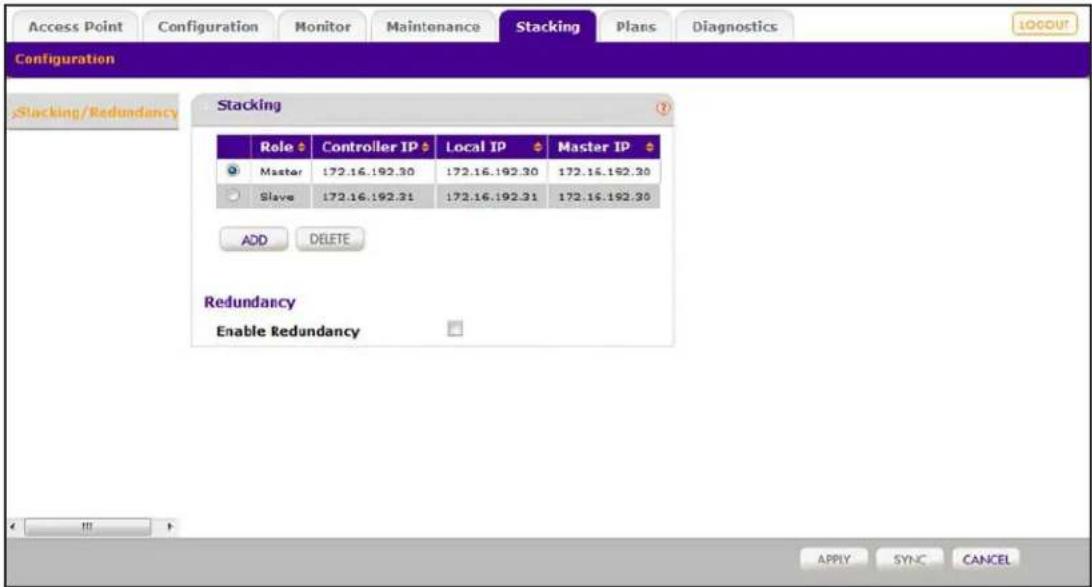Switch to the Diagnostics tab

734,26
